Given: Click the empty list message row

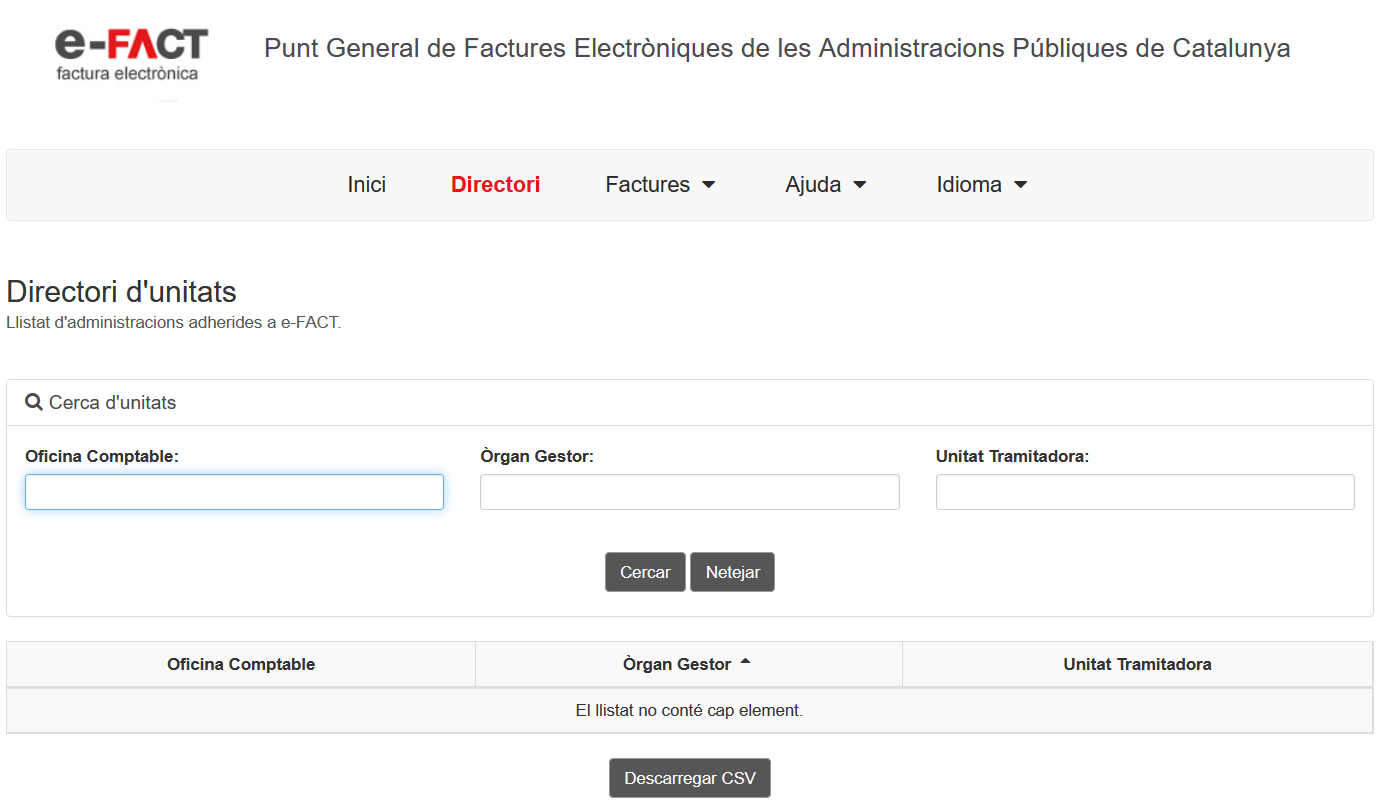Looking at the screenshot, I should (x=689, y=711).
